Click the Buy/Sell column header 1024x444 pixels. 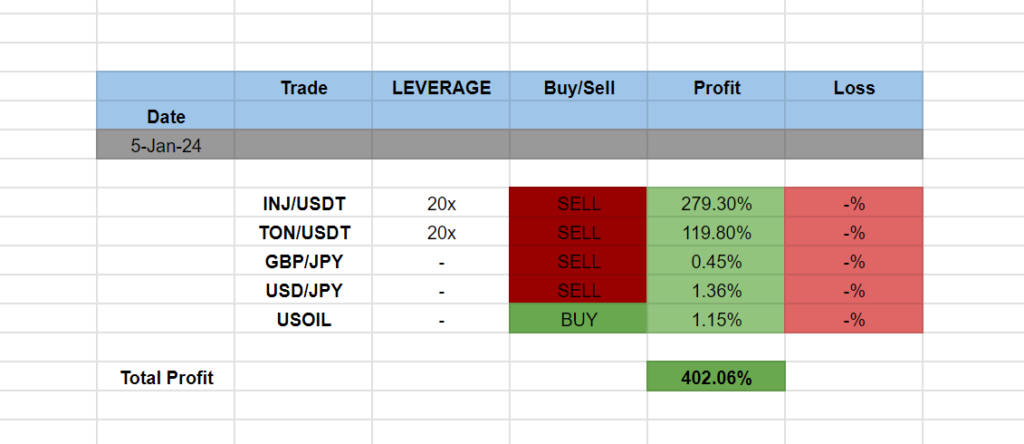[x=579, y=88]
